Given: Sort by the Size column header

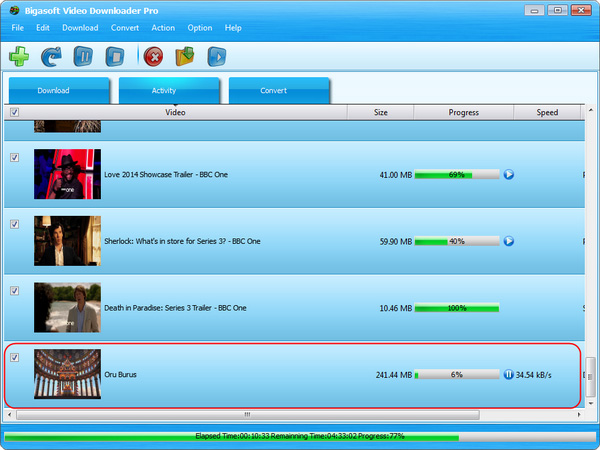Looking at the screenshot, I should click(x=380, y=112).
